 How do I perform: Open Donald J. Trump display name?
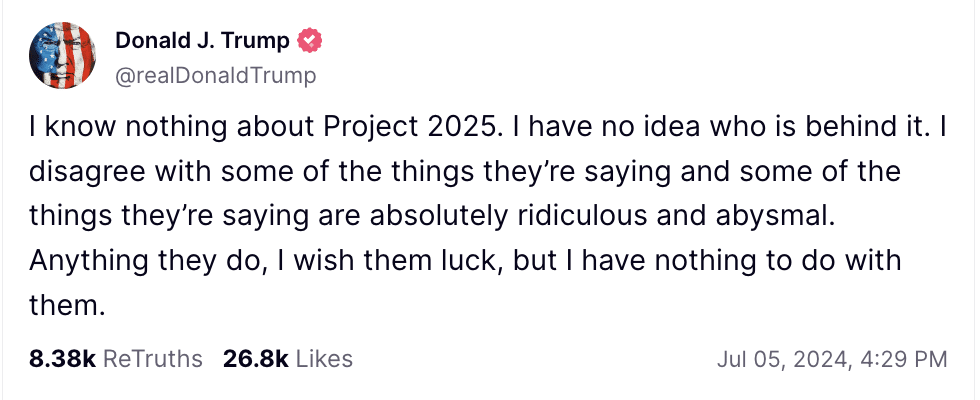point(202,41)
